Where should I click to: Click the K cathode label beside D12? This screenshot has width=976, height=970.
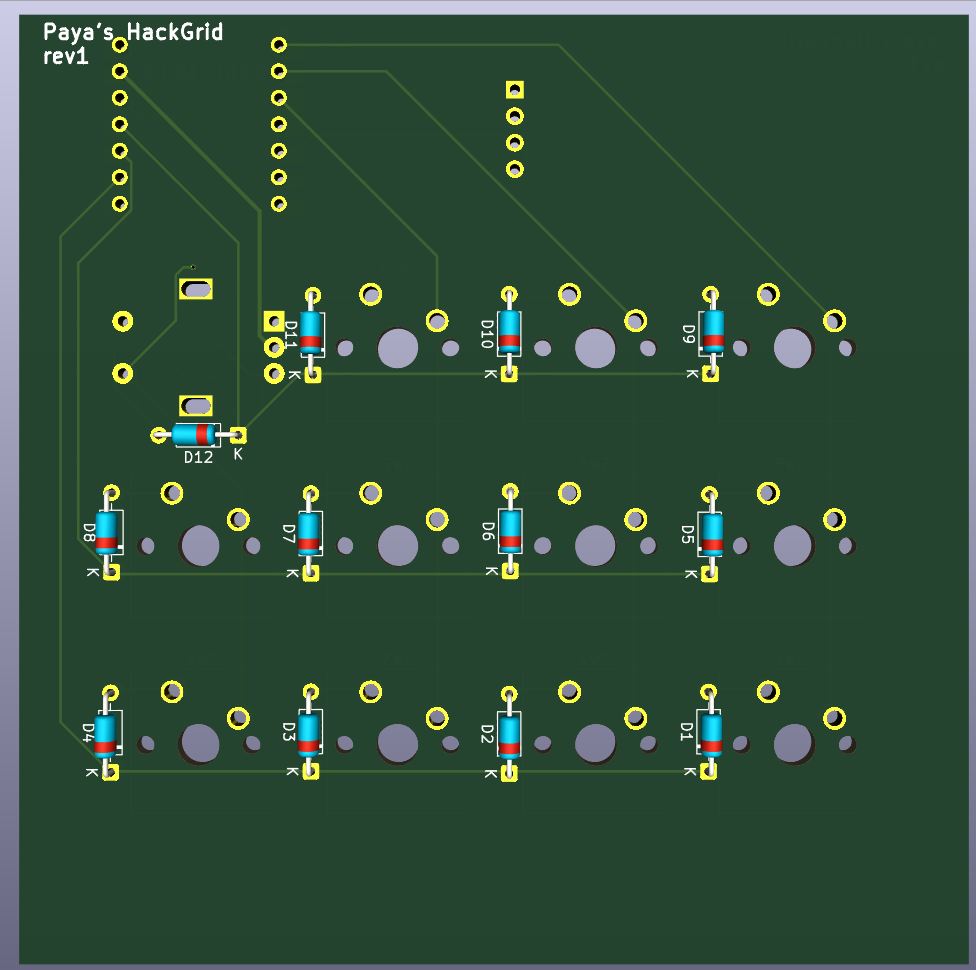[x=238, y=454]
